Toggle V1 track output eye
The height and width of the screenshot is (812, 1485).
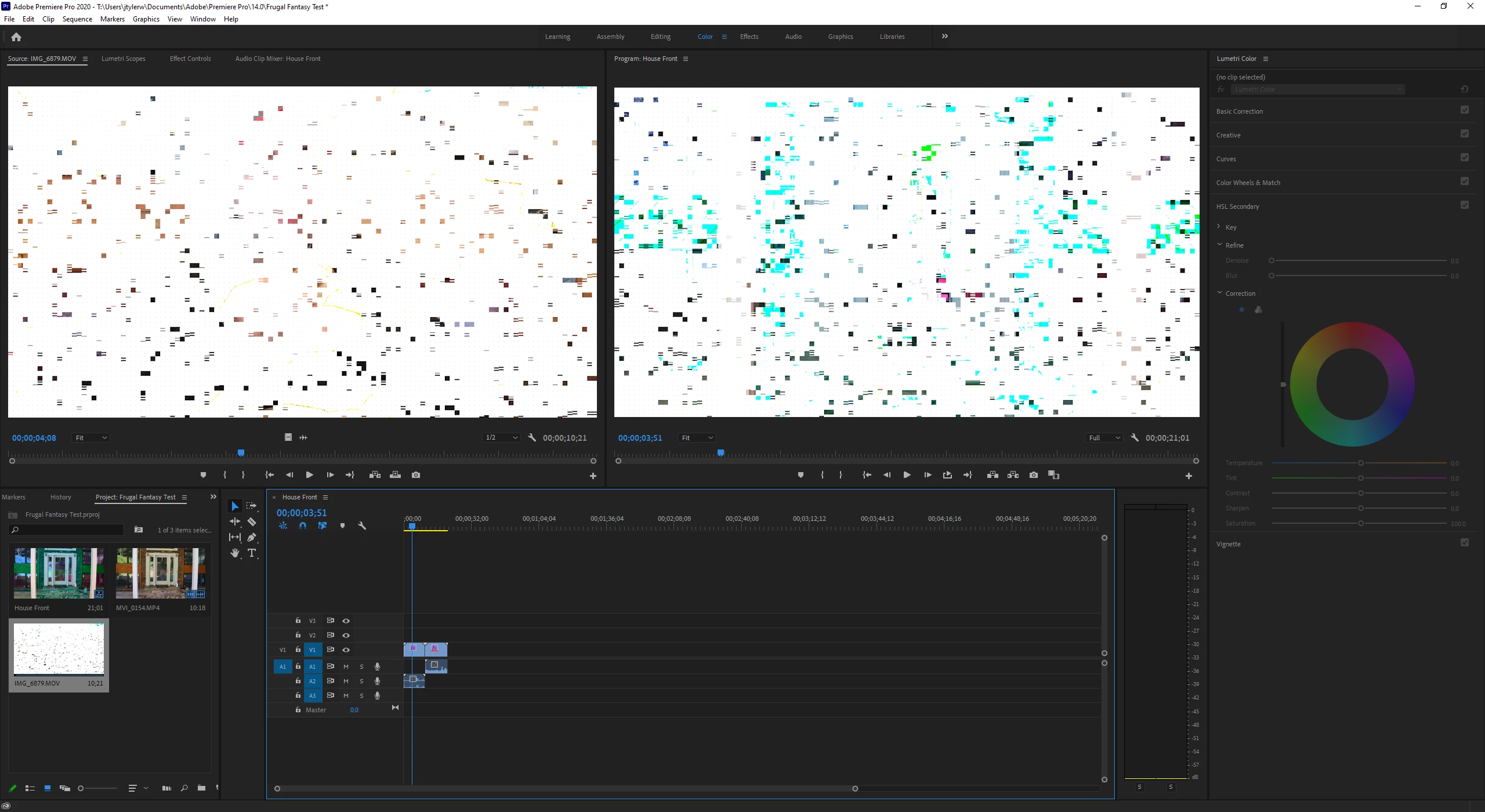(346, 650)
